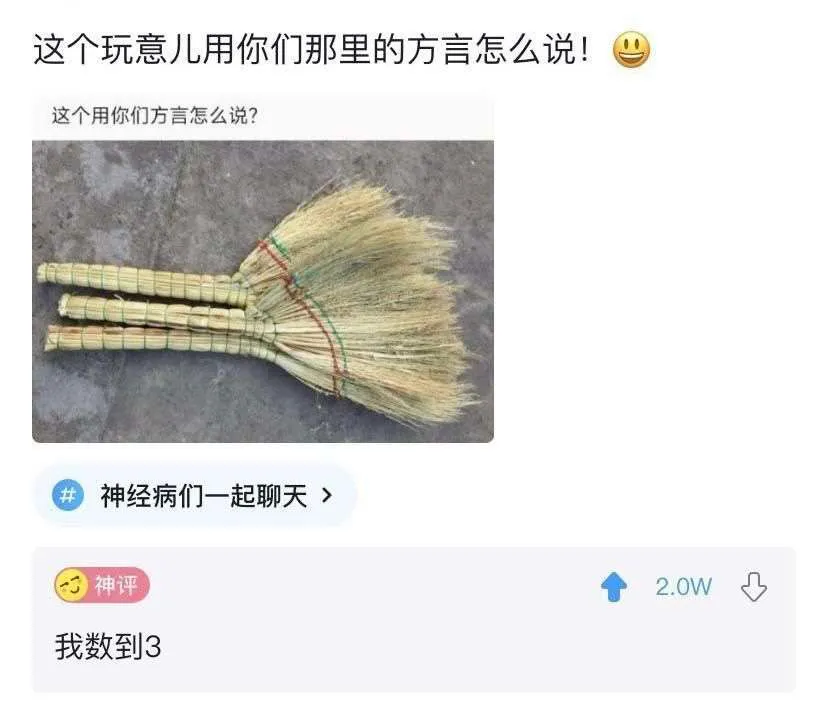
Task: Tap the blue hashtag circle icon
Action: 68,495
